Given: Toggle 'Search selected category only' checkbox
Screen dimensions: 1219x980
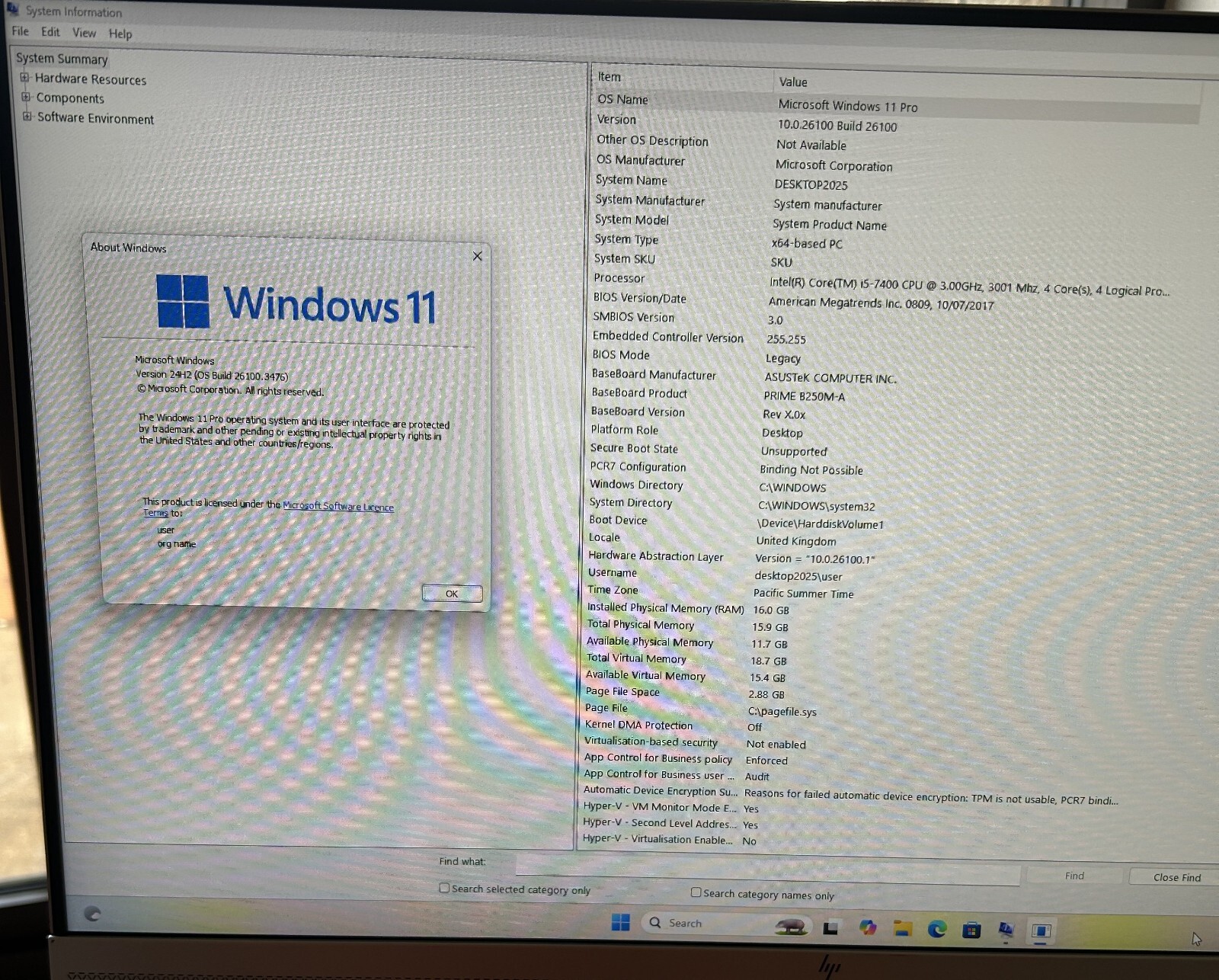Looking at the screenshot, I should [444, 888].
